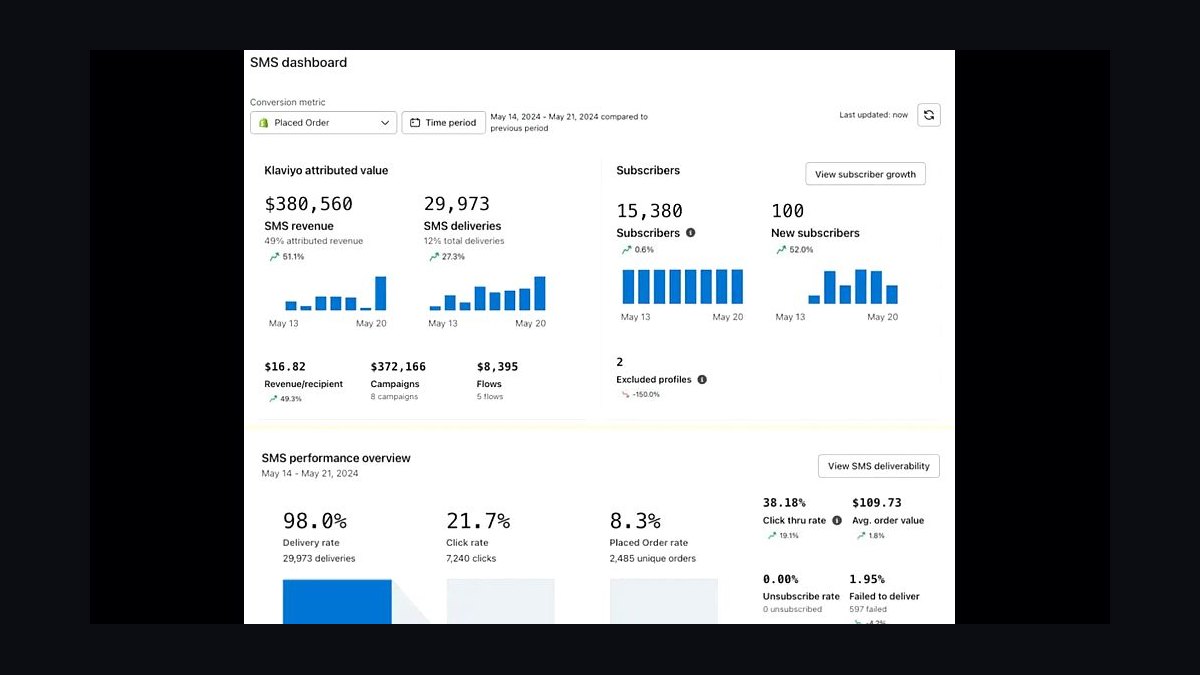The height and width of the screenshot is (675, 1200).
Task: Click the Shopify bag icon in dropdown
Action: (264, 123)
